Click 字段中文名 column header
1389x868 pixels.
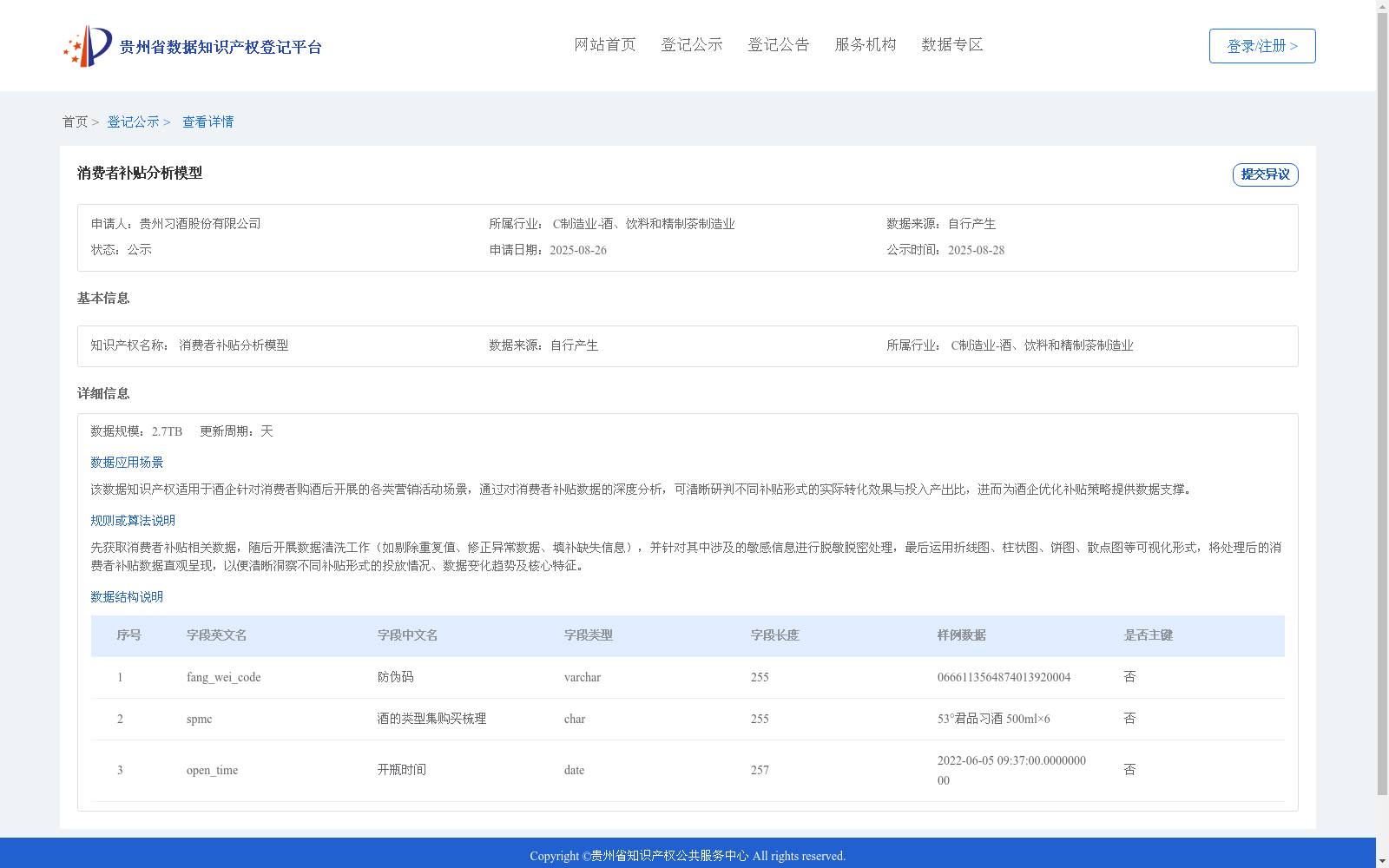coord(407,635)
